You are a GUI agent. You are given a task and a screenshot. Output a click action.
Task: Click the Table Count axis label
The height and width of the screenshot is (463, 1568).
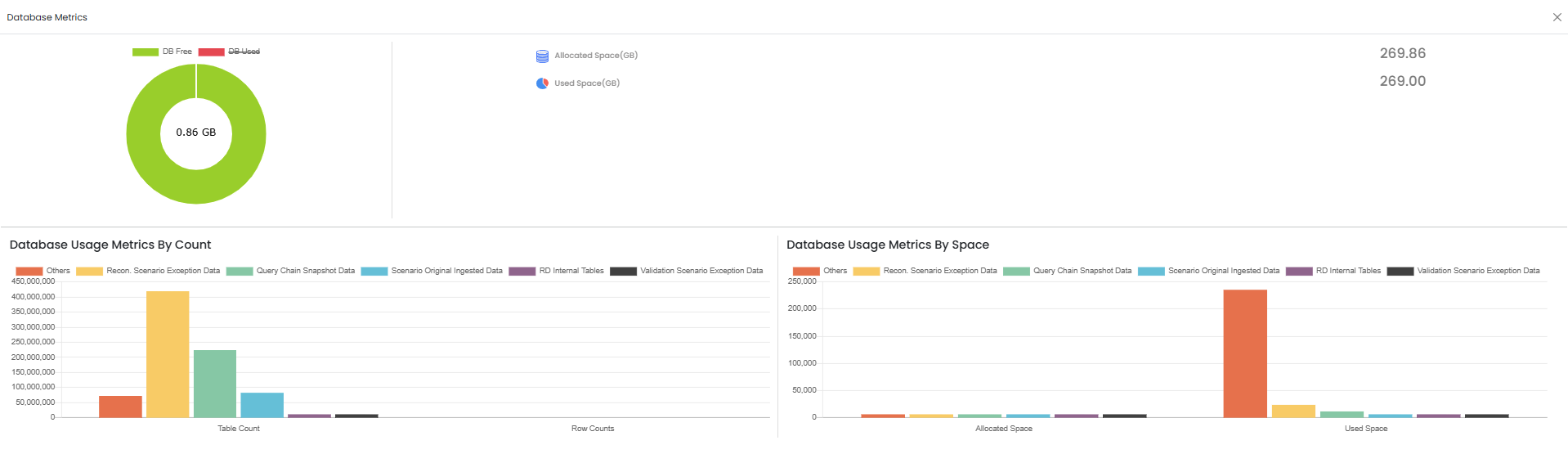(x=239, y=429)
